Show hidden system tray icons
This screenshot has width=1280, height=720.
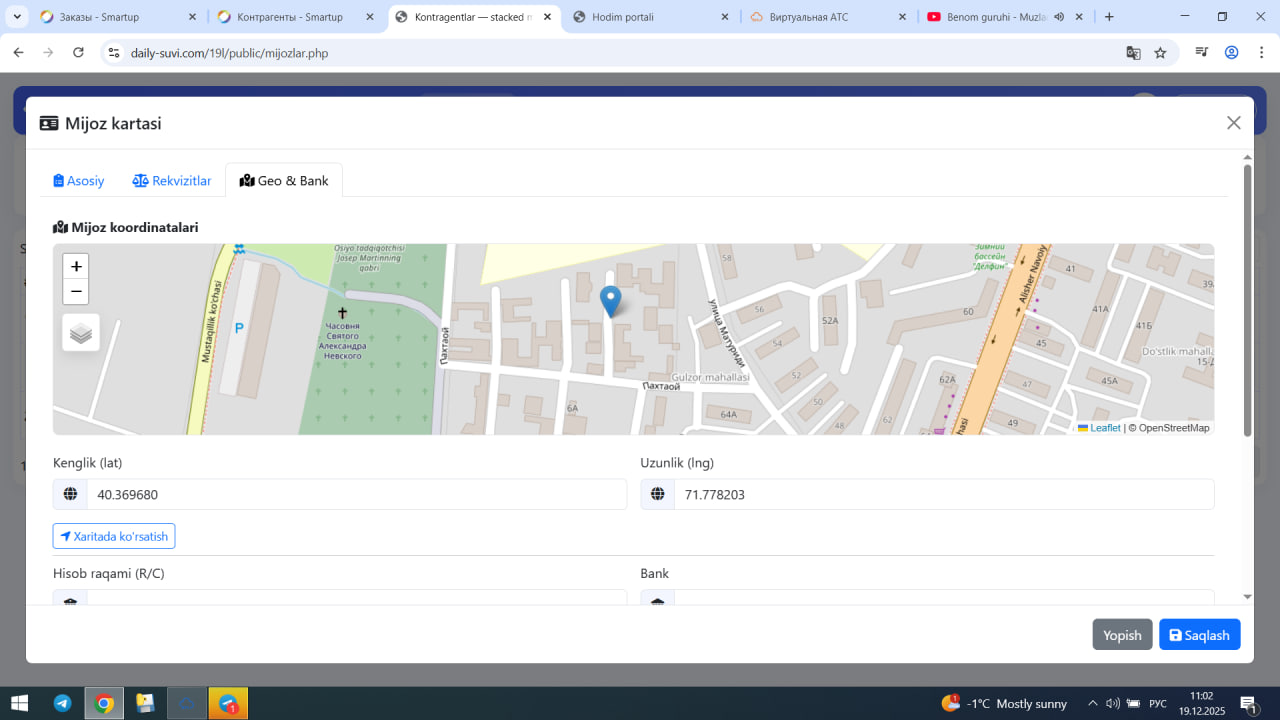1092,703
